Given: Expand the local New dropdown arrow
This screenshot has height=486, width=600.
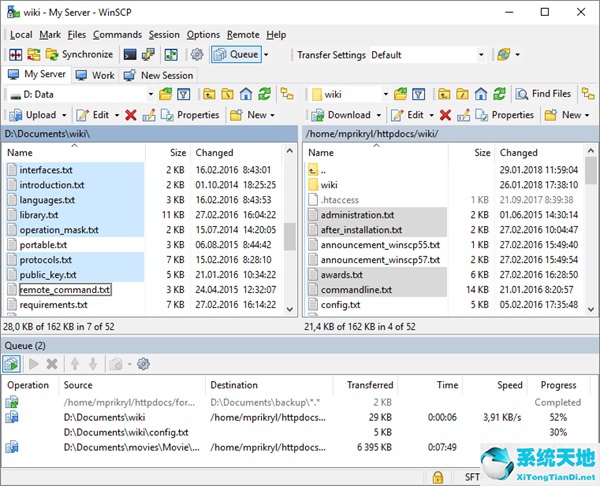Looking at the screenshot, I should pyautogui.click(x=272, y=115).
